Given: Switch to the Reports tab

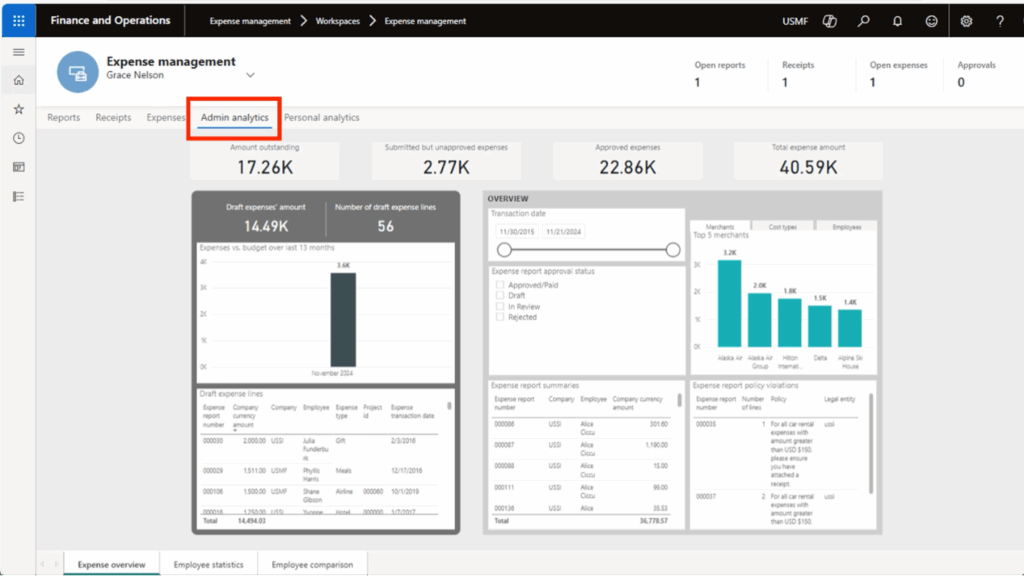Looking at the screenshot, I should coord(63,117).
